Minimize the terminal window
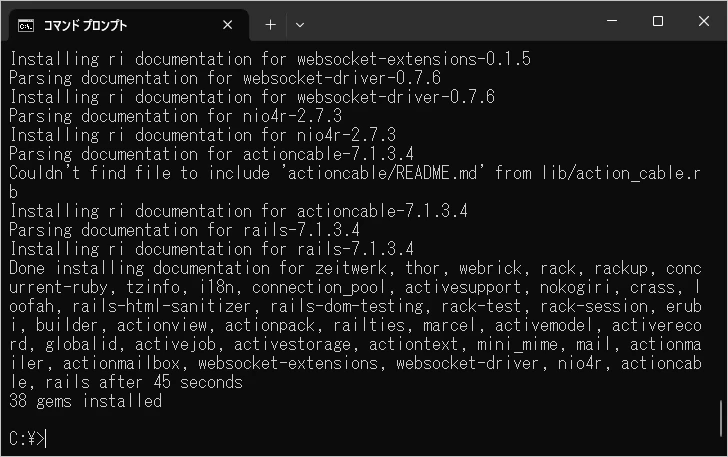The height and width of the screenshot is (457, 728). point(611,22)
